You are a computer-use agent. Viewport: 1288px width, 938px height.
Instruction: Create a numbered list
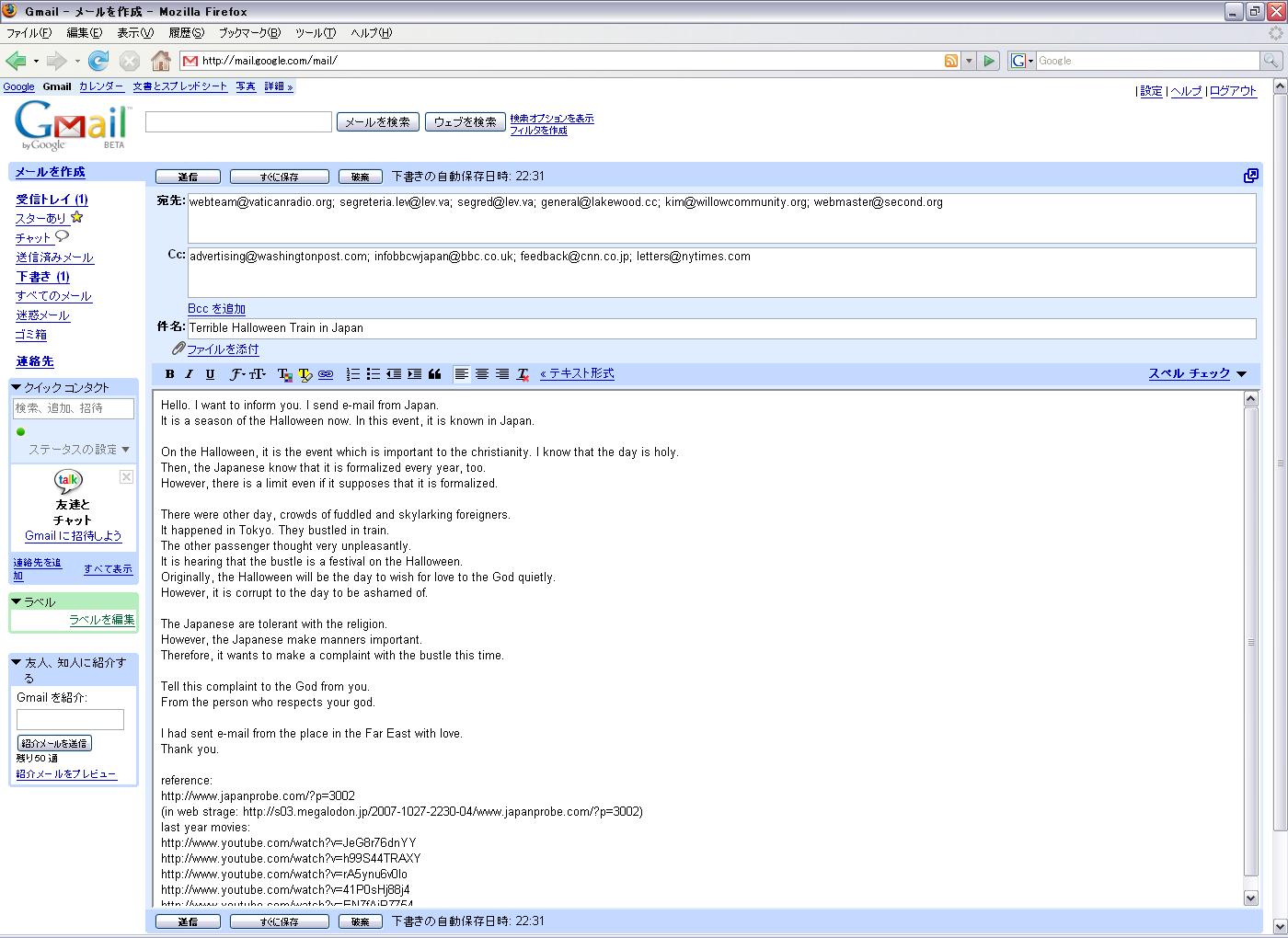click(x=352, y=374)
